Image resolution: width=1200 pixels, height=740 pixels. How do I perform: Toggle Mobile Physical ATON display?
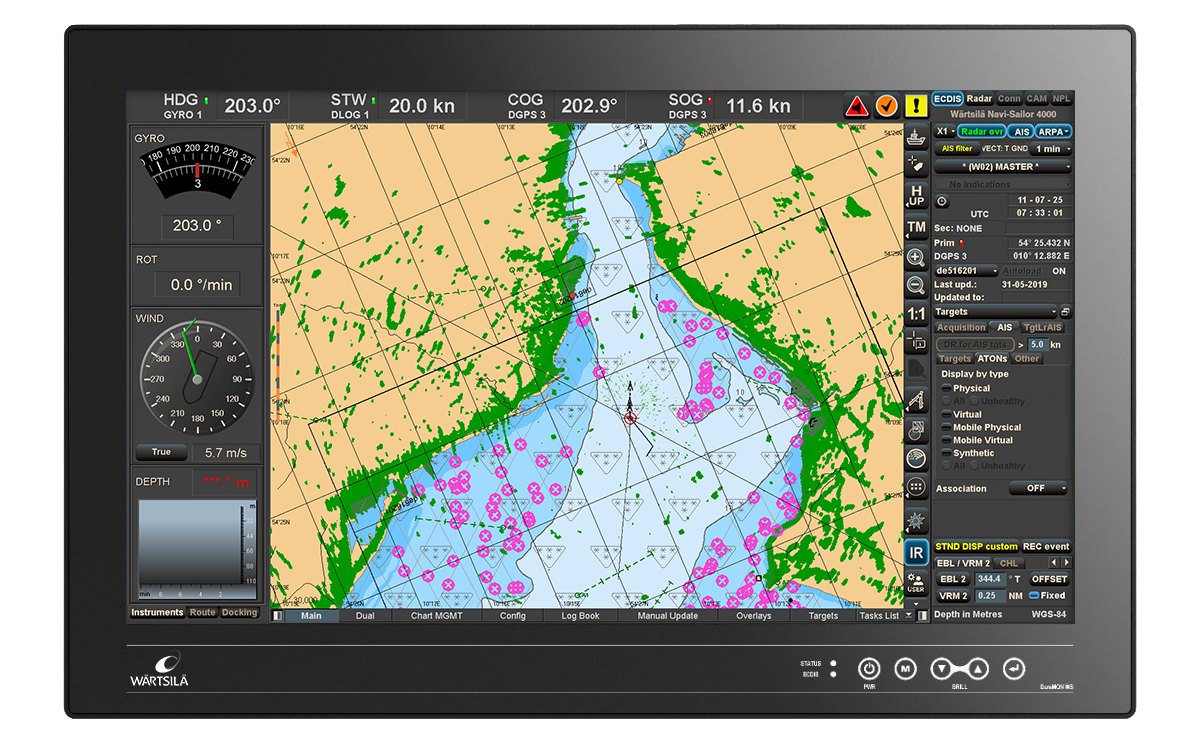click(x=946, y=427)
